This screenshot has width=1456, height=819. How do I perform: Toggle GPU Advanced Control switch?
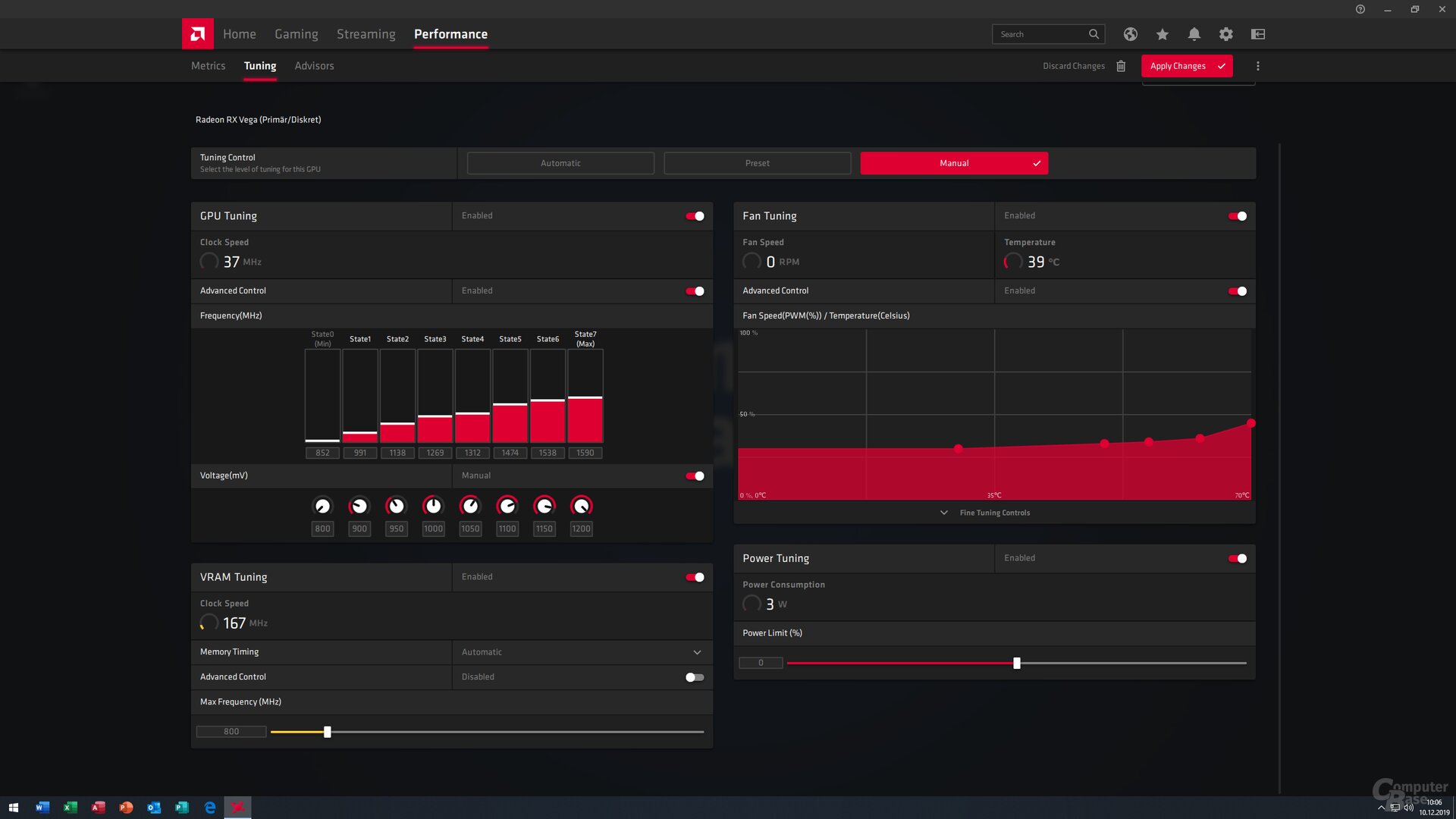[695, 291]
